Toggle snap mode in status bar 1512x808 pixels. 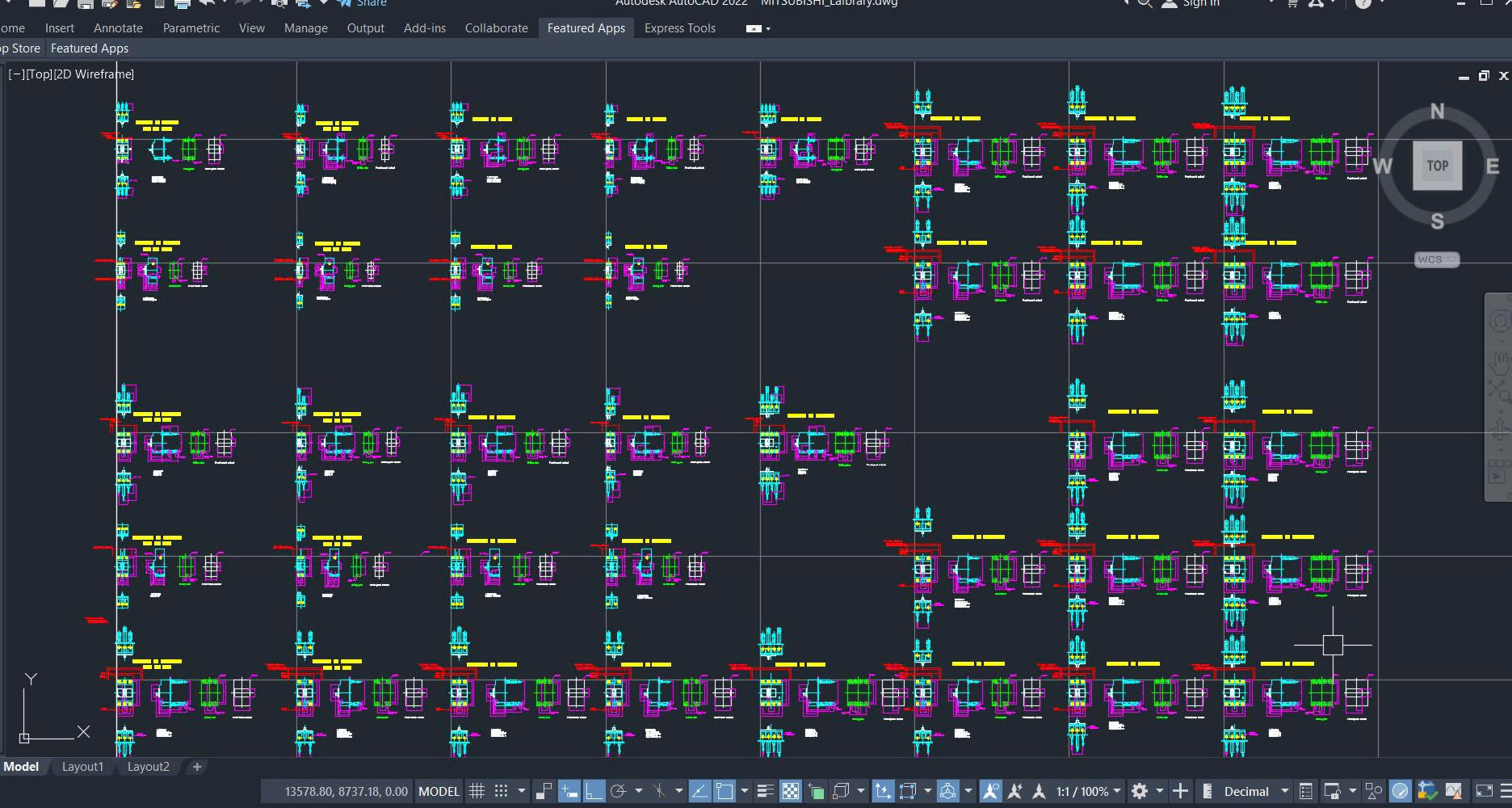pos(501,791)
